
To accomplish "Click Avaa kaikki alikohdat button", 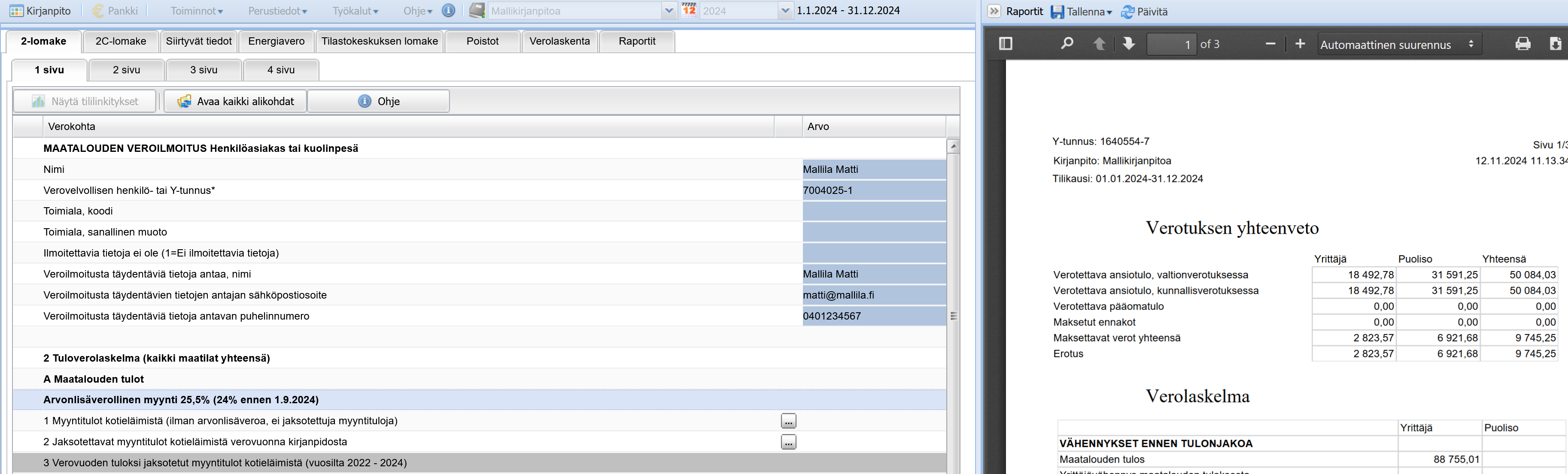I will click(236, 102).
